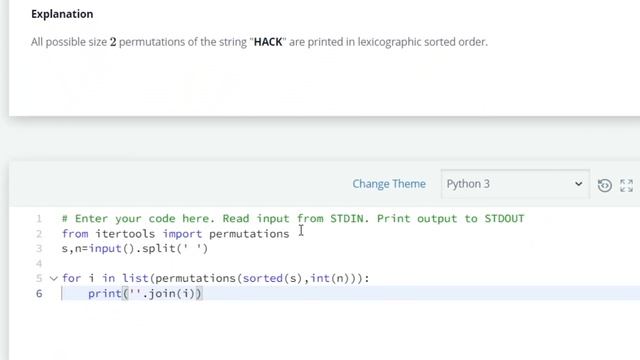Click the 'lexicographic sorted order' text
640x360 pixels.
point(422,42)
